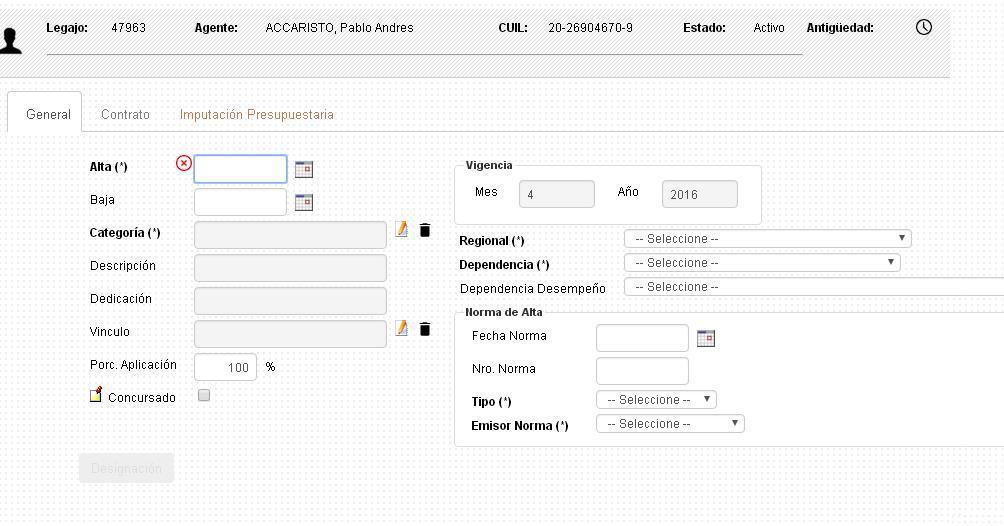Open the Emisor Norma dropdown
Screen dimensions: 1004x526
point(670,424)
